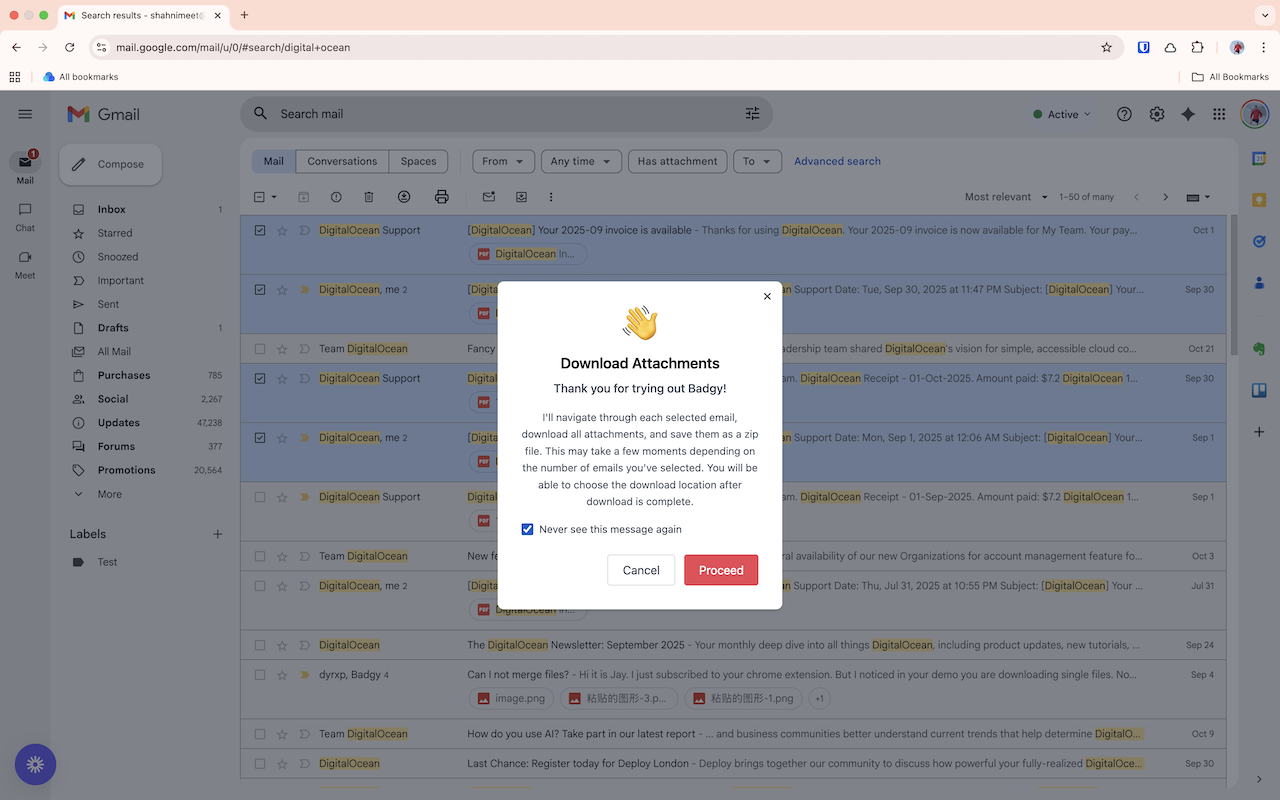The width and height of the screenshot is (1280, 800).
Task: Open Google apps grid icon
Action: tap(1219, 114)
